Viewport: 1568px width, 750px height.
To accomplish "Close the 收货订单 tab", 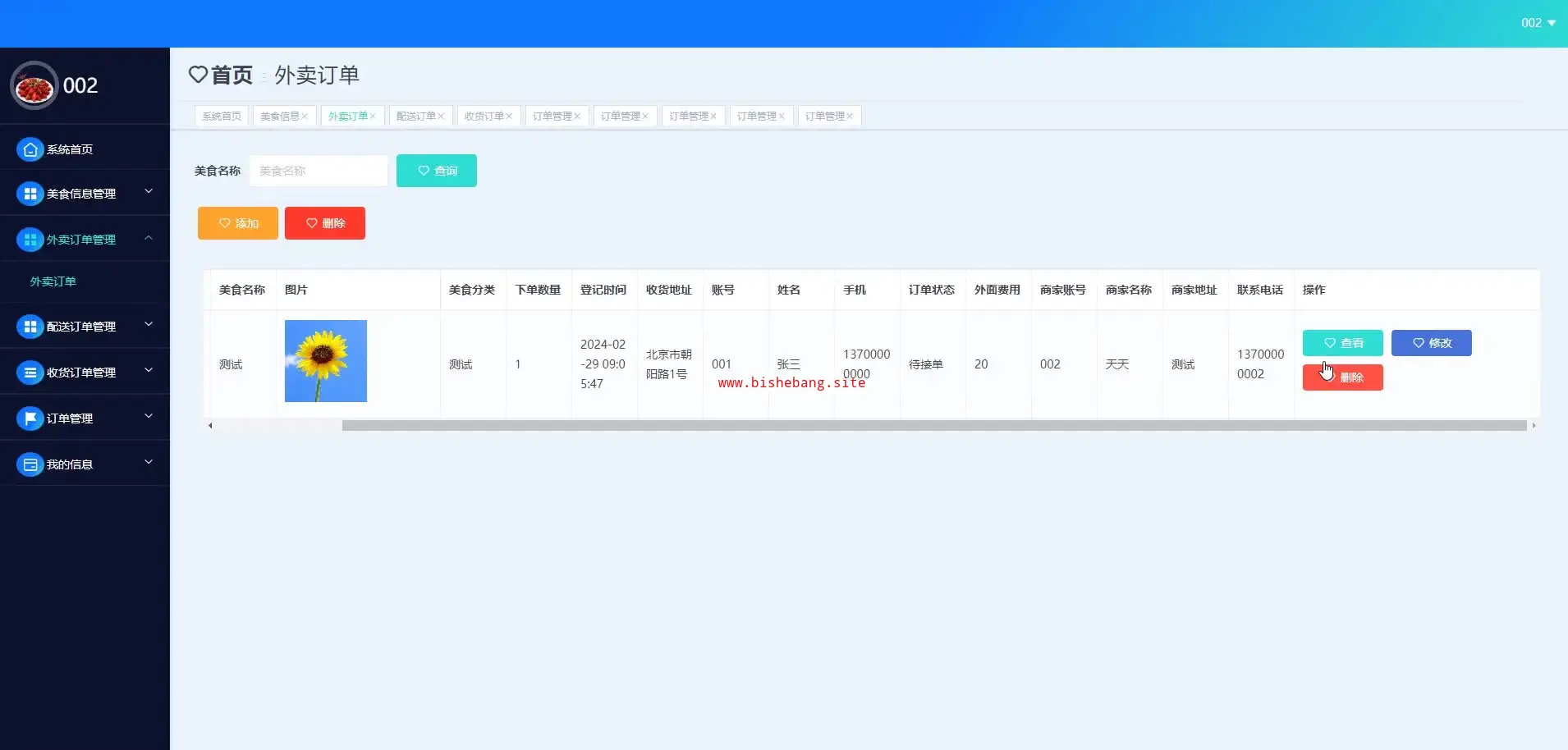I will point(509,117).
